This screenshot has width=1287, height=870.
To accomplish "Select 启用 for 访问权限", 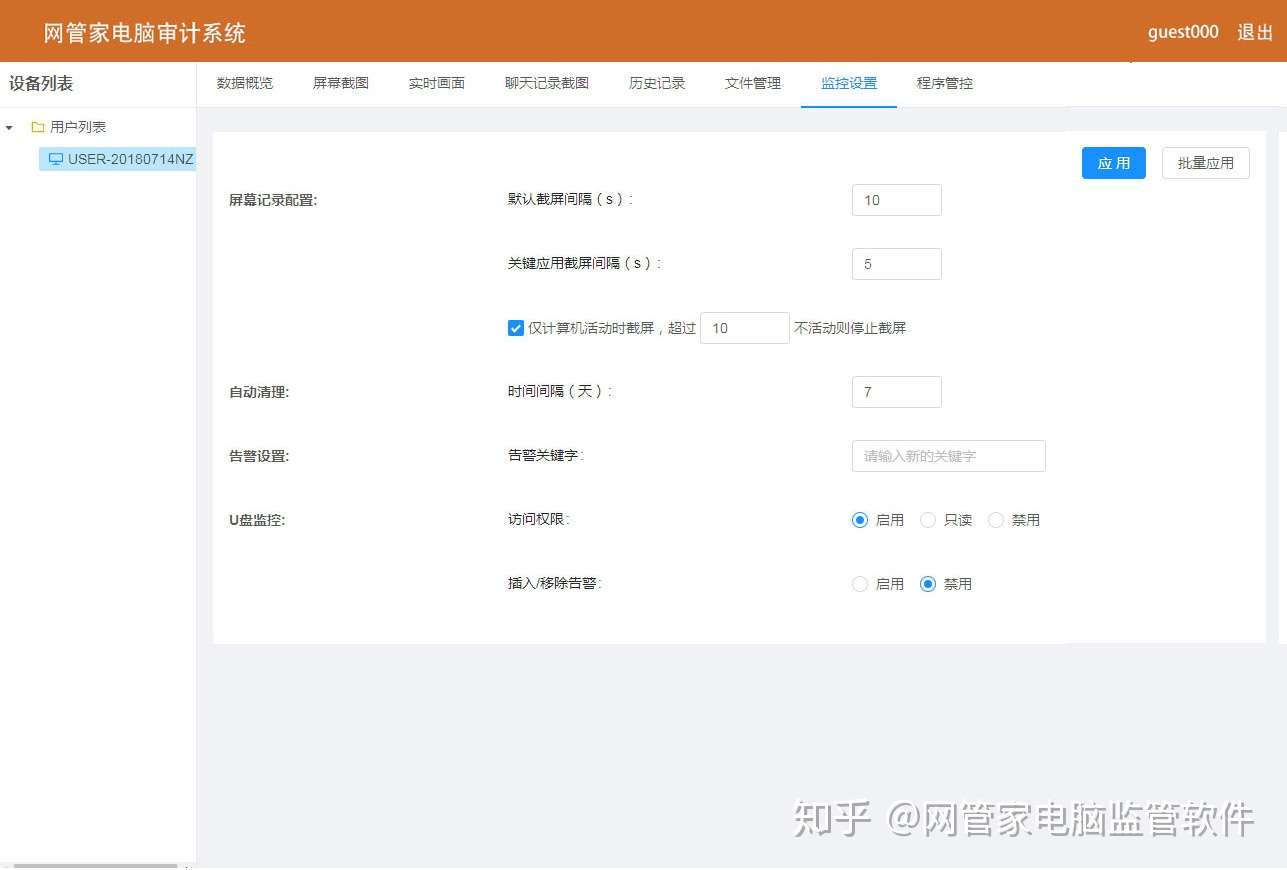I will [x=860, y=520].
